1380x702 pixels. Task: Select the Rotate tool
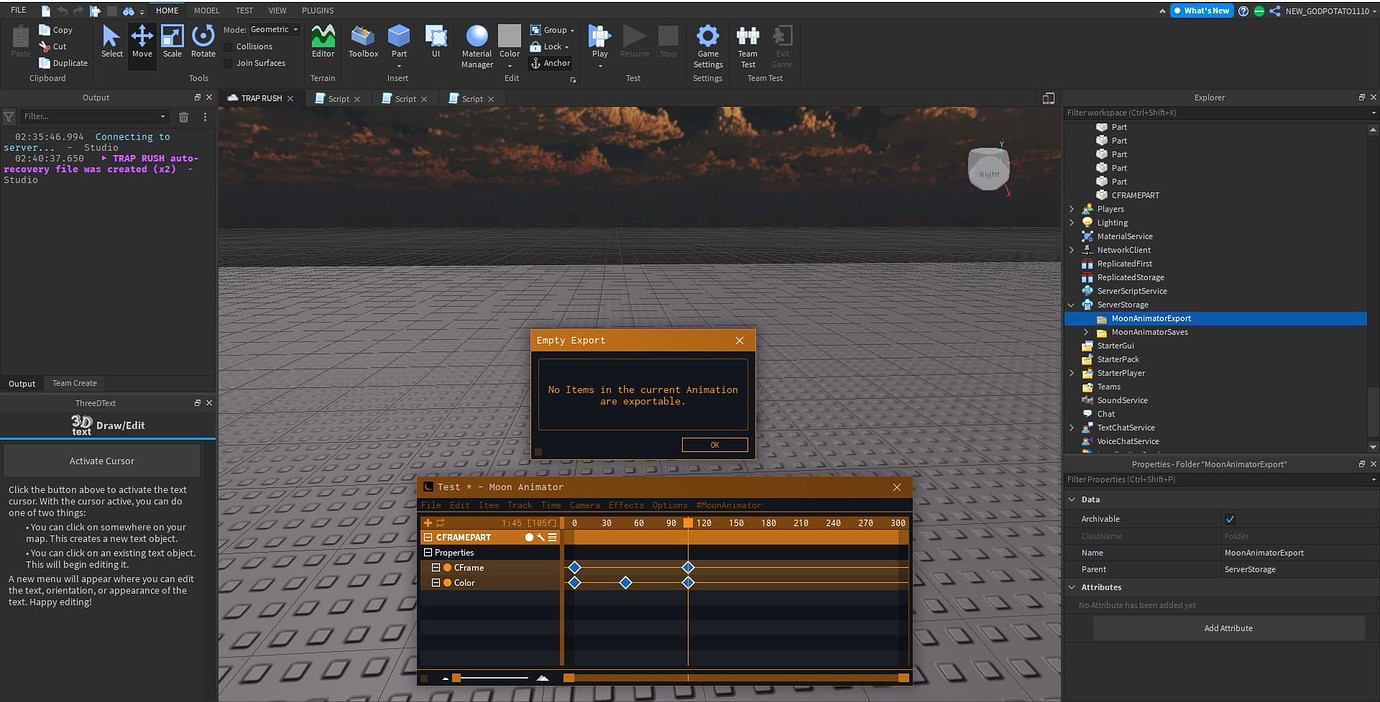coord(203,41)
